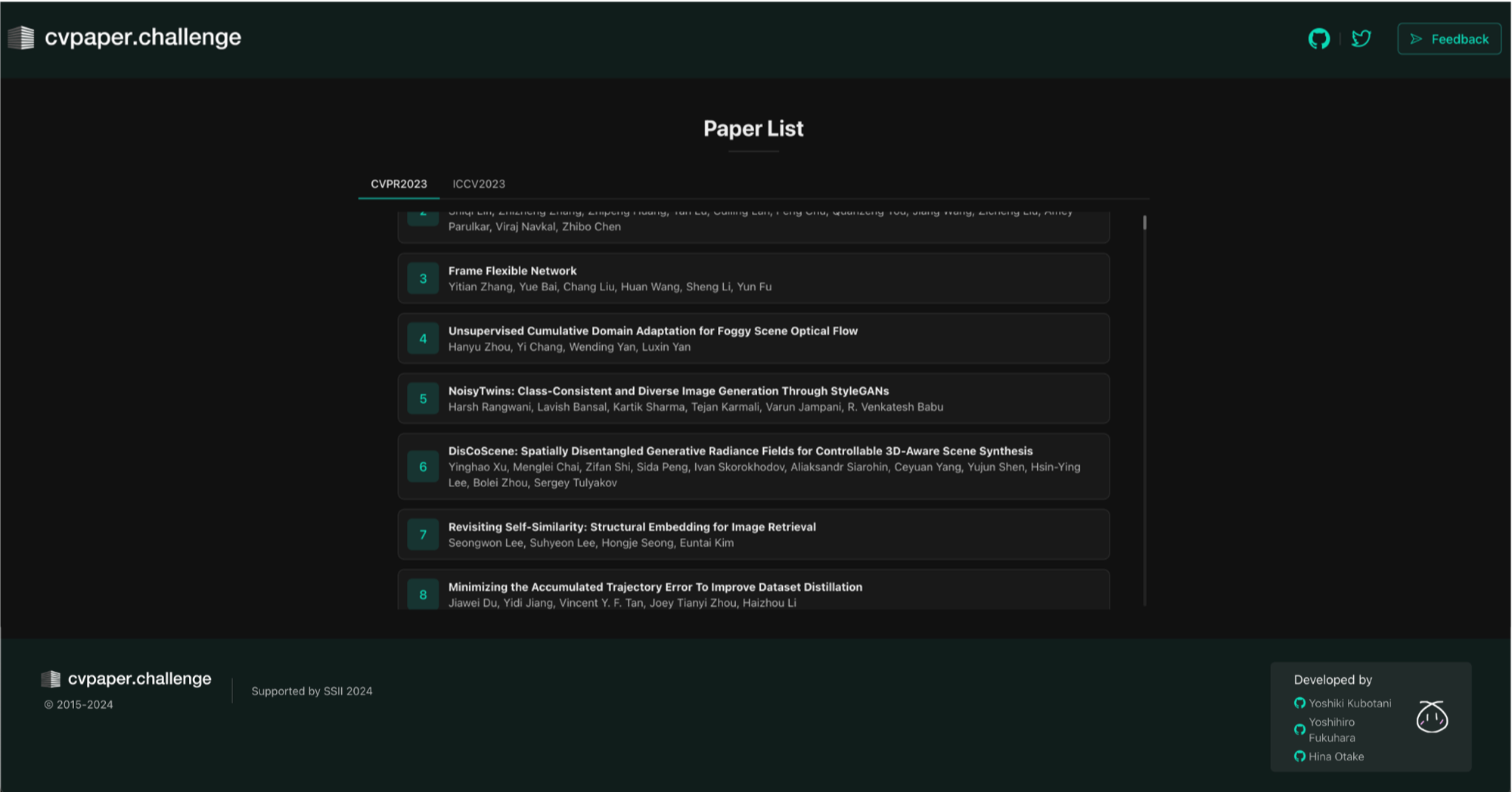Screen dimensions: 1512x792
Task: Click the number 6 badge
Action: pos(423,467)
